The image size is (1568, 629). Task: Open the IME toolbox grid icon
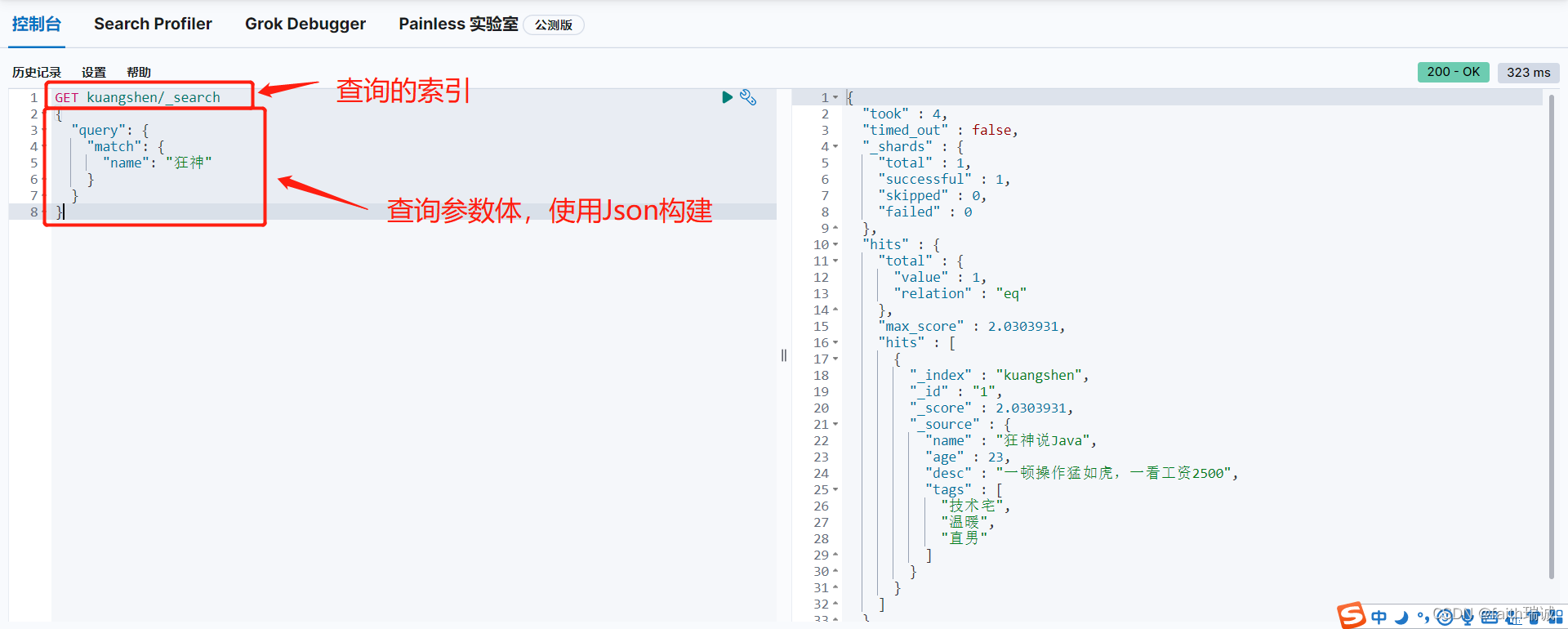click(1555, 618)
